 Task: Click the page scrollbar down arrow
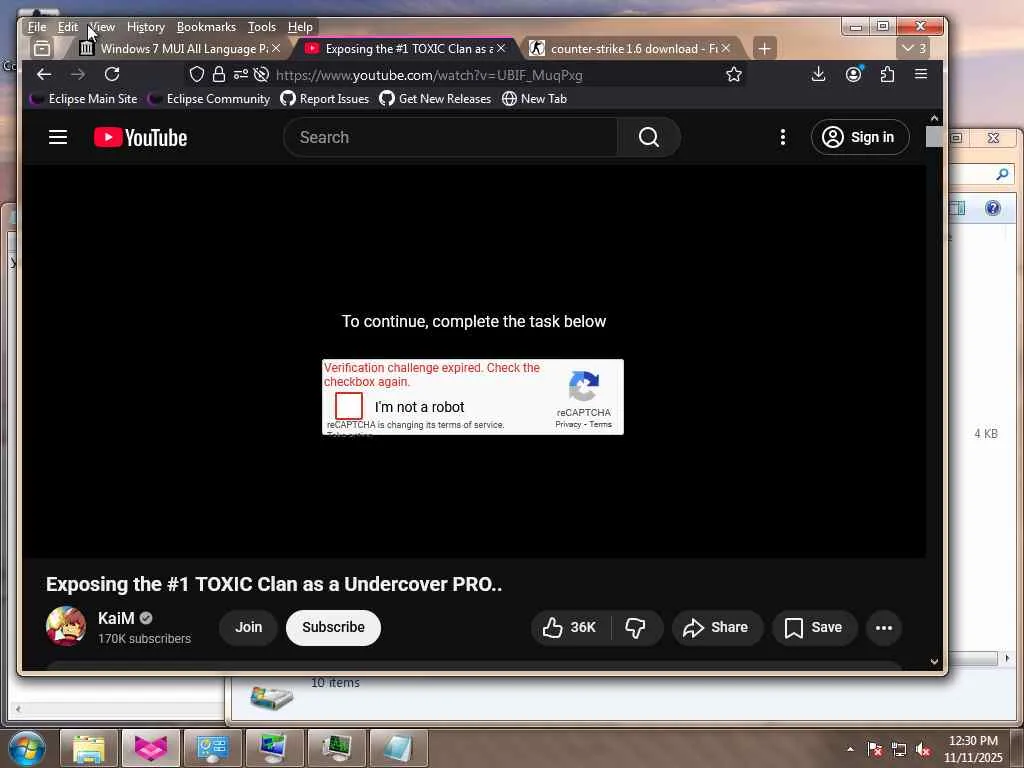[x=935, y=662]
